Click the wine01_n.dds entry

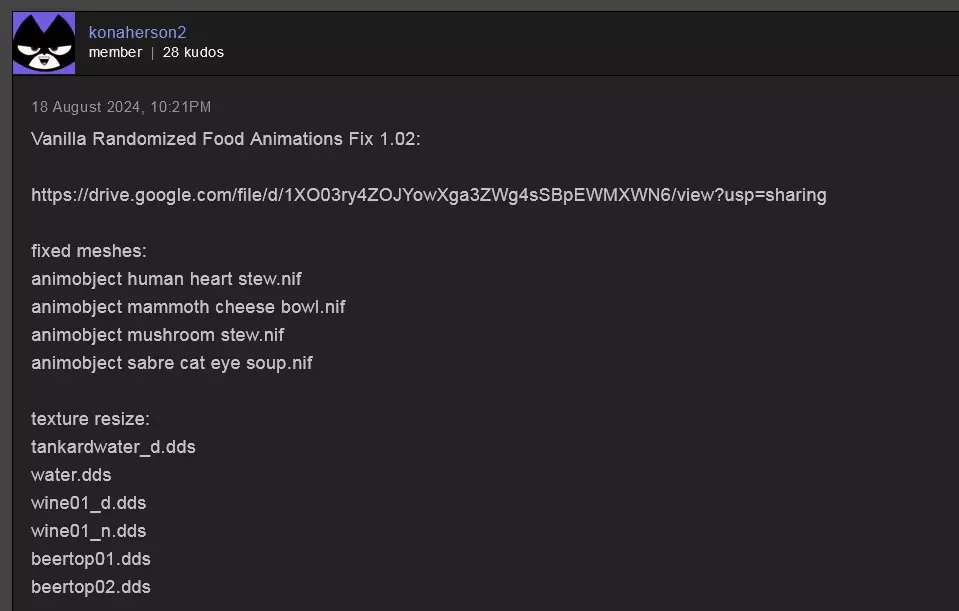(89, 531)
